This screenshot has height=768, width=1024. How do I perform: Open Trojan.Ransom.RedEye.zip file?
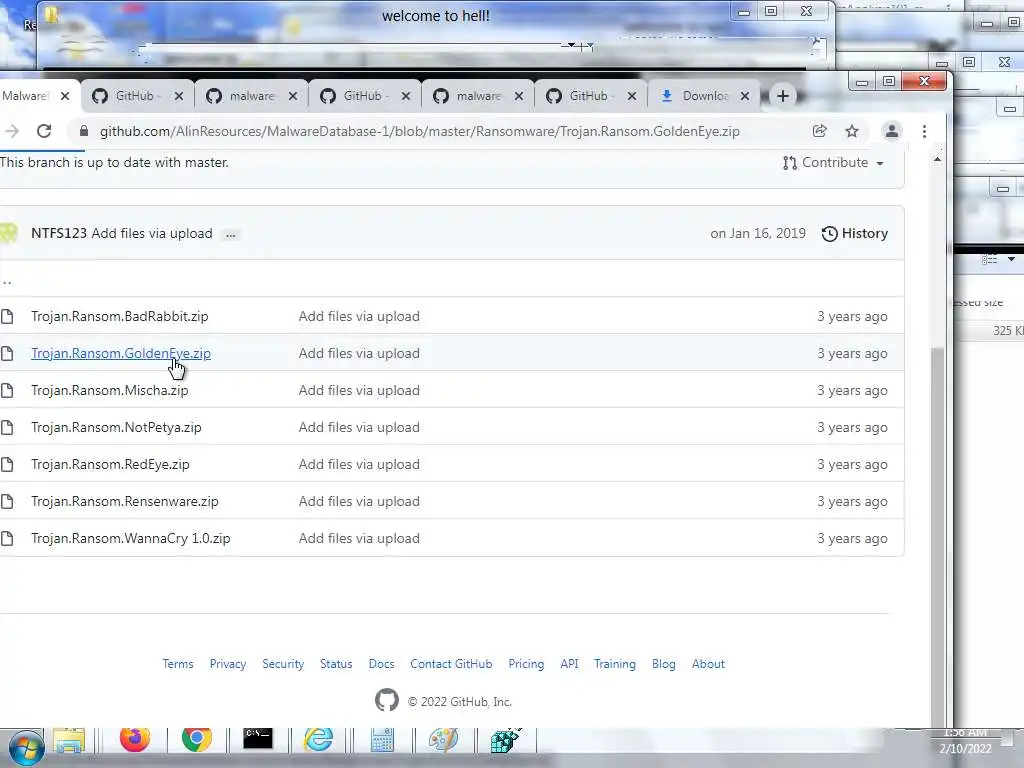coord(110,464)
